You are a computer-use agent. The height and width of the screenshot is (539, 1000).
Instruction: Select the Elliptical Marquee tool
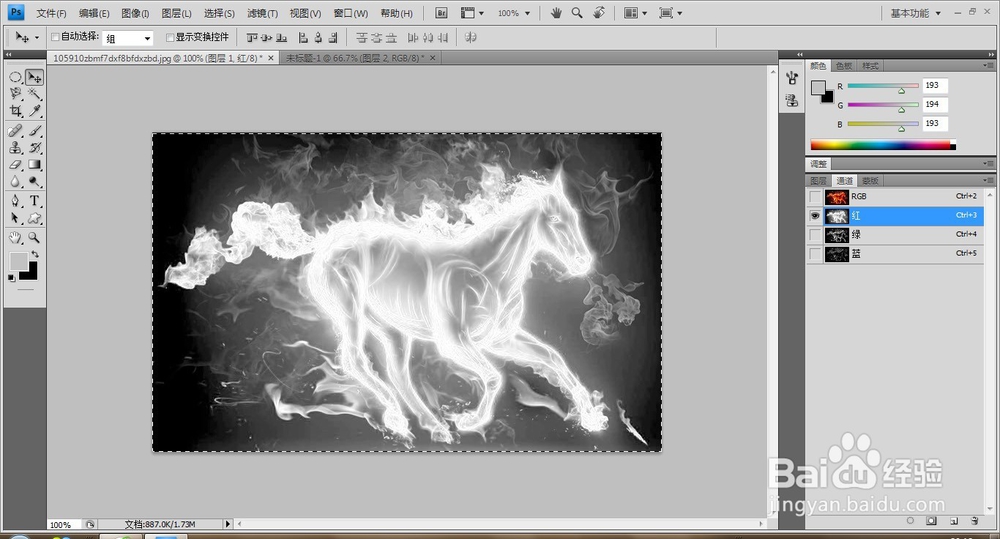click(15, 77)
